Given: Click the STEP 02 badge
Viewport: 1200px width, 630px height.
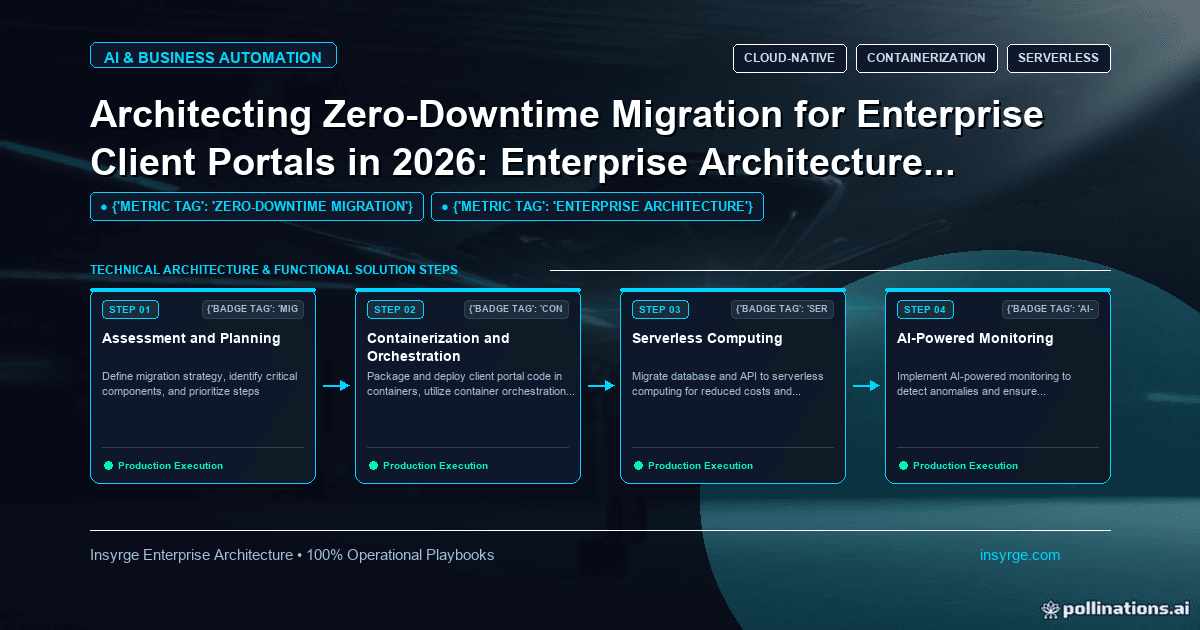Looking at the screenshot, I should point(395,309).
